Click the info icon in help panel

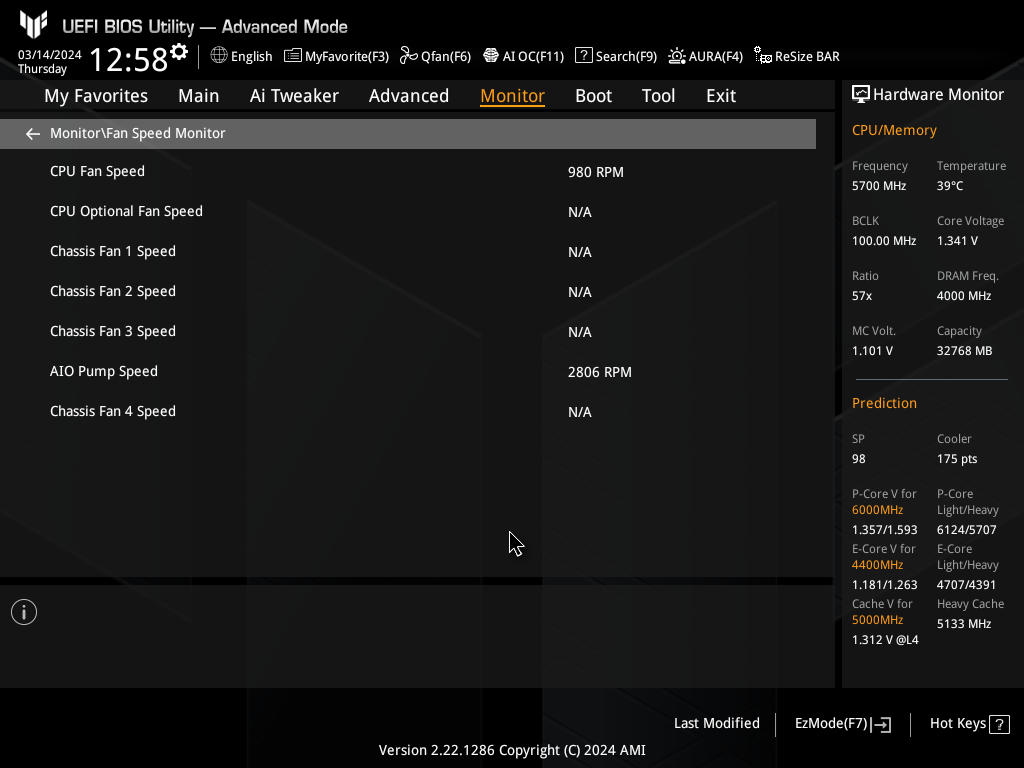(24, 612)
